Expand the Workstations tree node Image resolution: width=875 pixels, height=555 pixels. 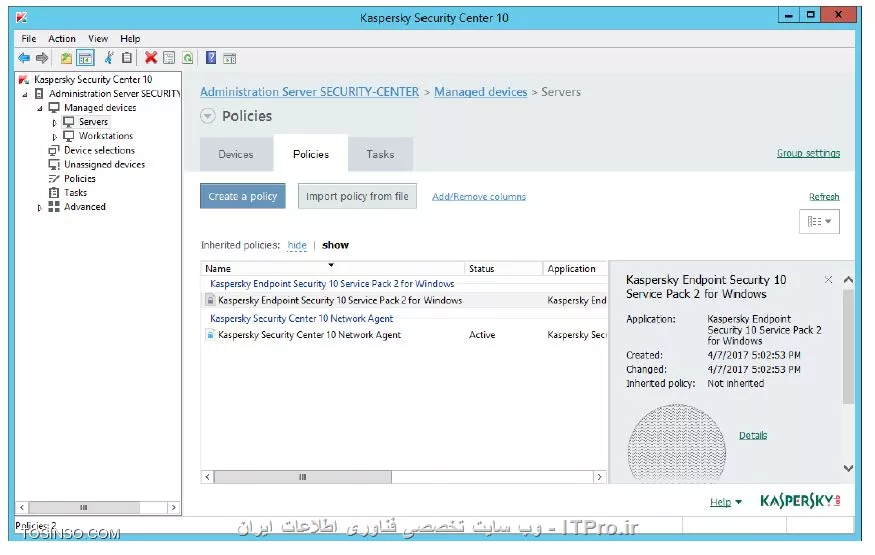pos(54,136)
